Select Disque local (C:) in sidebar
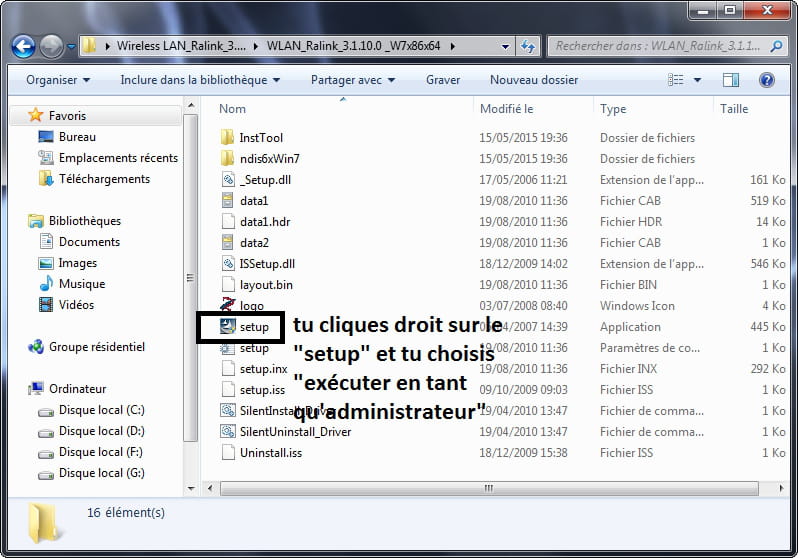 [101, 410]
